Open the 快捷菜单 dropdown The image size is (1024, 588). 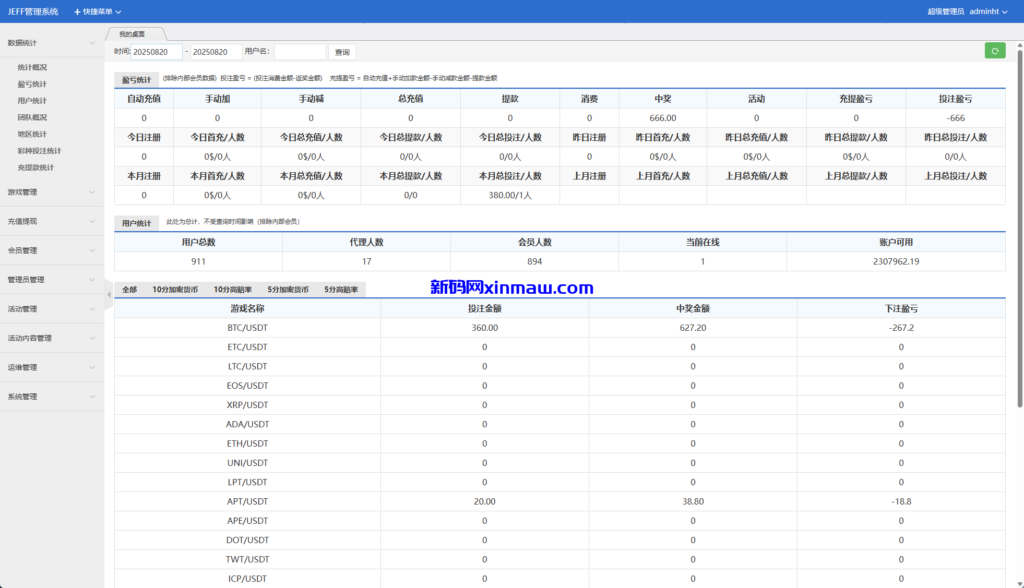[x=100, y=12]
